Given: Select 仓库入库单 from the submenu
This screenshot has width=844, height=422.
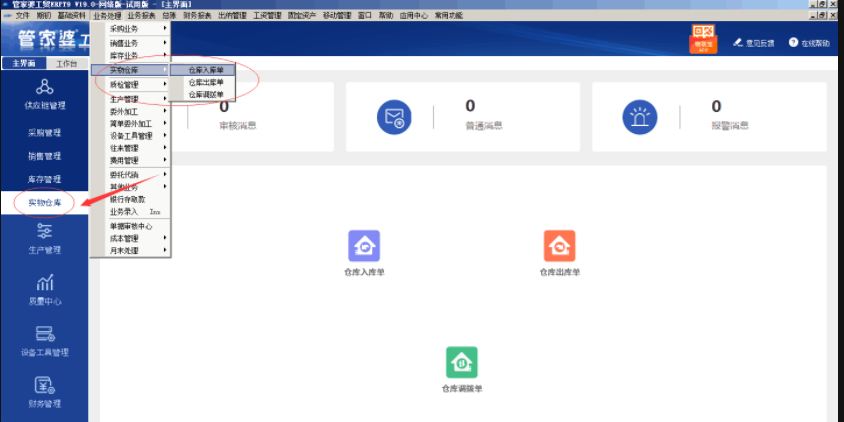Looking at the screenshot, I should tap(206, 71).
